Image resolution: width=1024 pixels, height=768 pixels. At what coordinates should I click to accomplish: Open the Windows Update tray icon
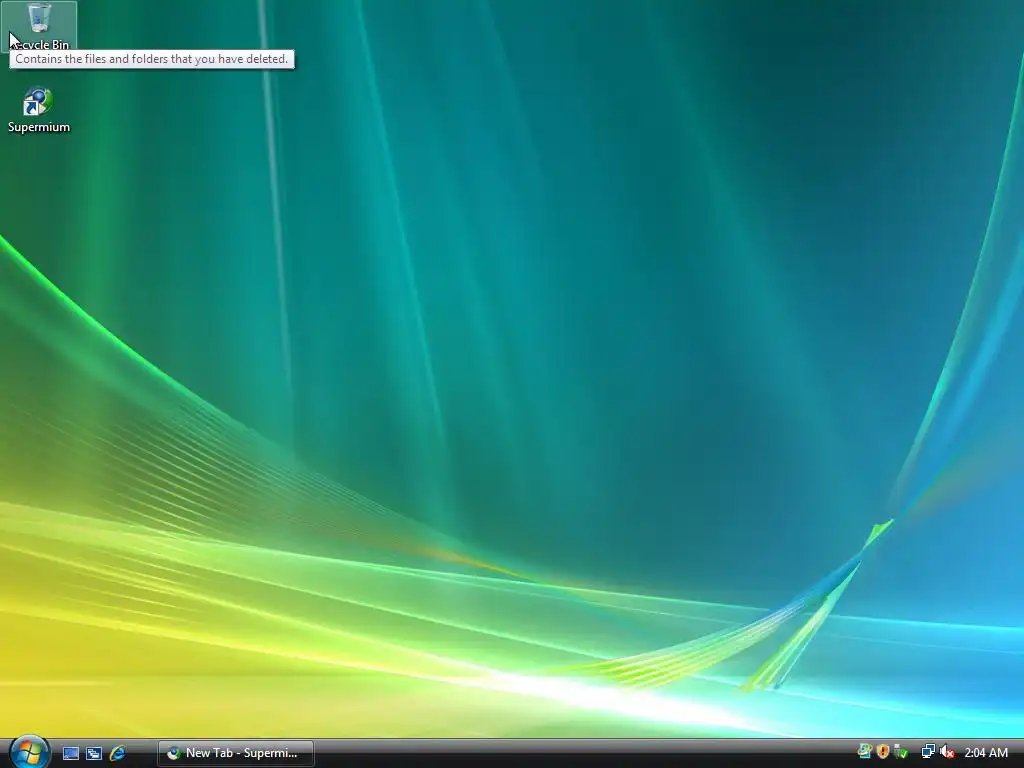click(x=865, y=752)
